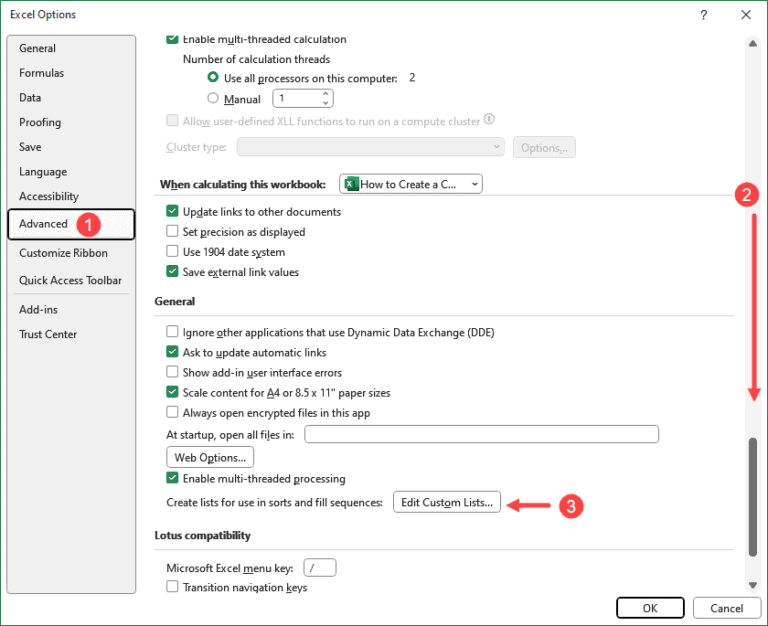The width and height of the screenshot is (768, 626).
Task: Toggle Use 1904 date system checkbox
Action: pyautogui.click(x=173, y=252)
